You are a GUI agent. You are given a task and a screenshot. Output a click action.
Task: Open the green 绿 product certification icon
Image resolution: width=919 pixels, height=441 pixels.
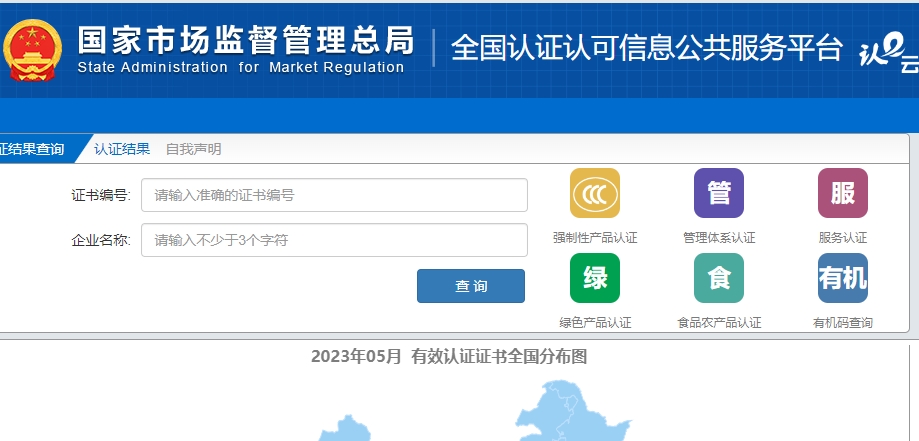(x=595, y=278)
